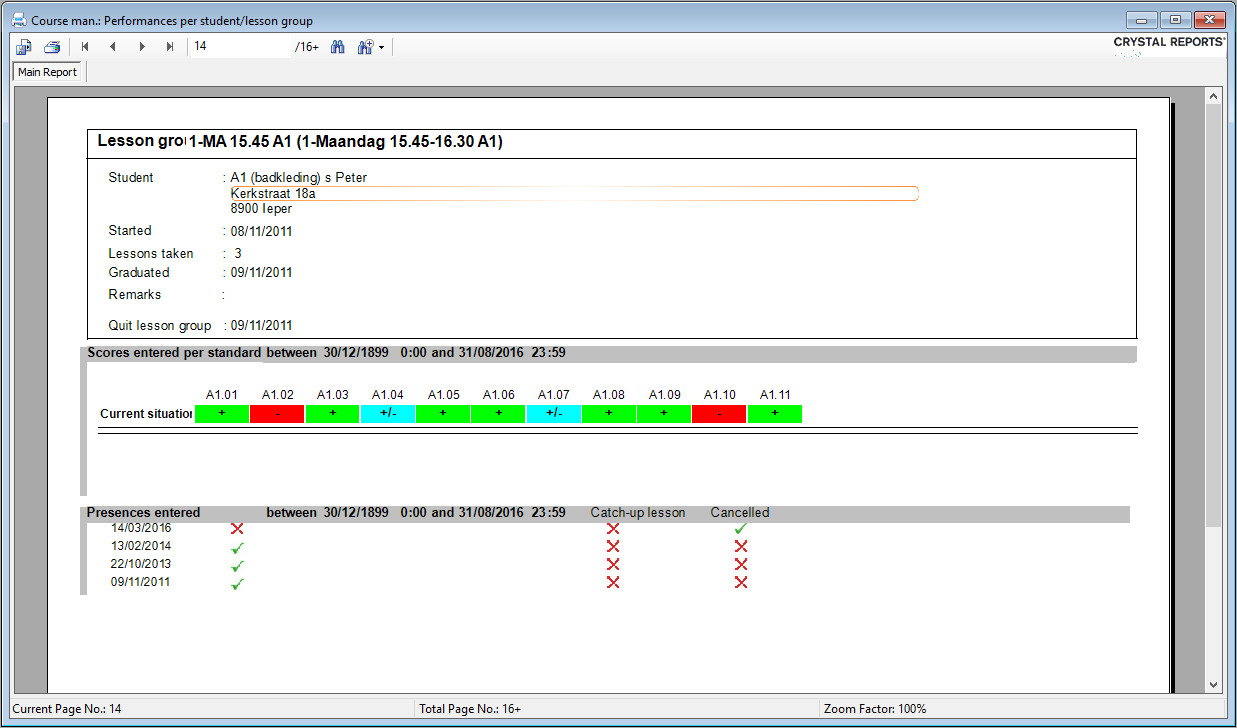Screen dimensions: 1237x728
Task: Expand the zoom level dropdown arrow
Action: (x=381, y=48)
